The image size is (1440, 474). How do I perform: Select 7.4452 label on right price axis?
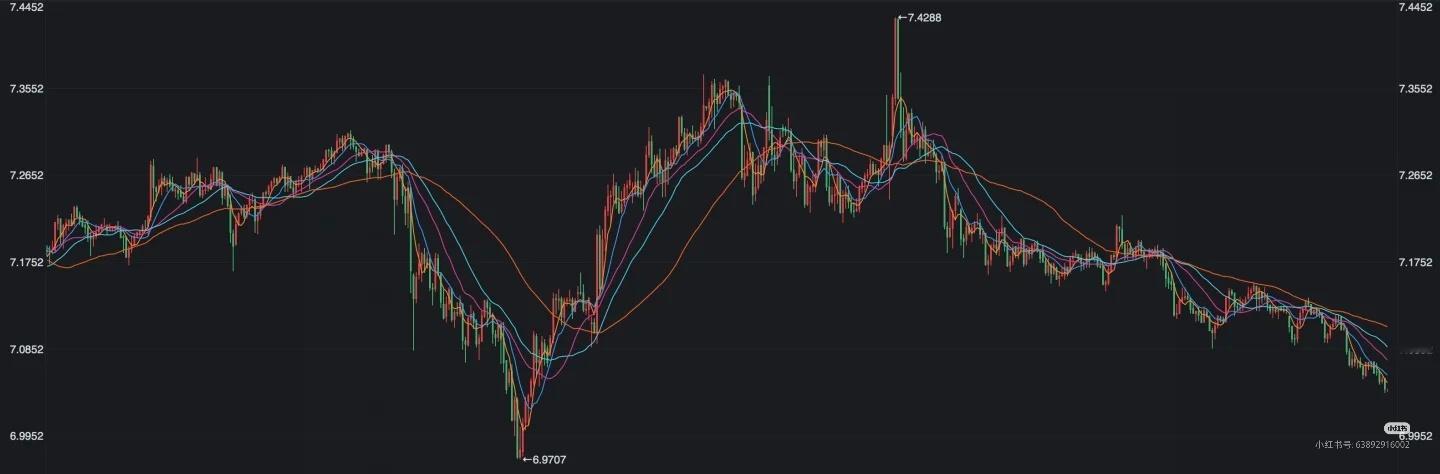(1416, 7)
